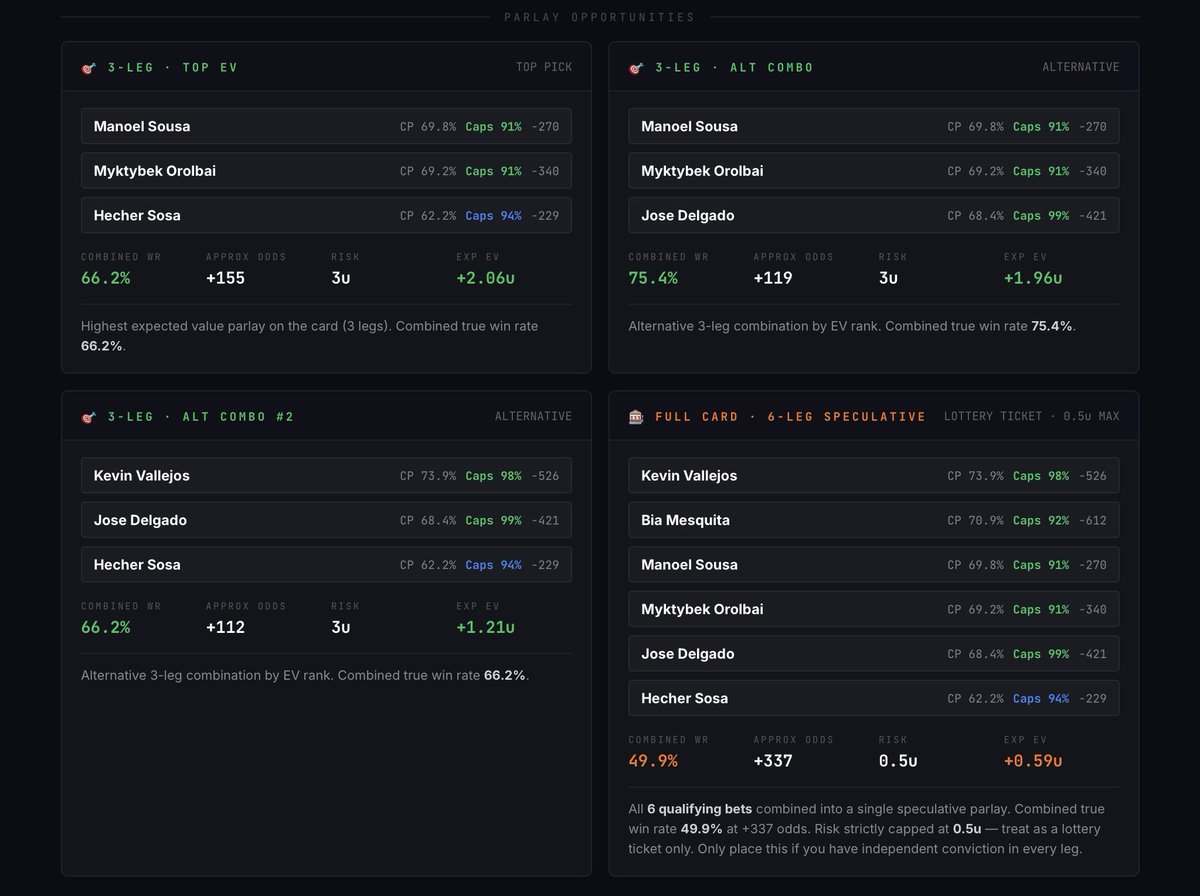Select Jose Delgado row in Alt Combo #2 card
The height and width of the screenshot is (896, 1200).
point(326,520)
